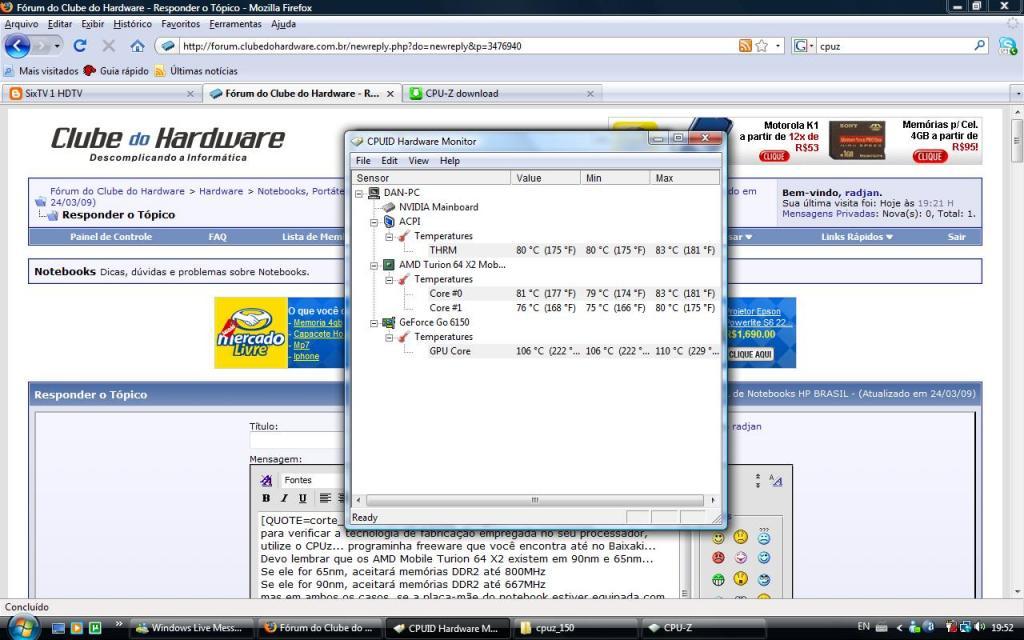
Task: Open the File menu in Hardware Monitor
Action: coord(363,161)
